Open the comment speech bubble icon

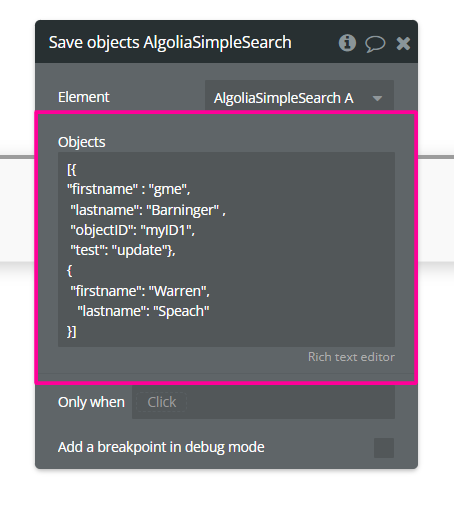pyautogui.click(x=375, y=44)
